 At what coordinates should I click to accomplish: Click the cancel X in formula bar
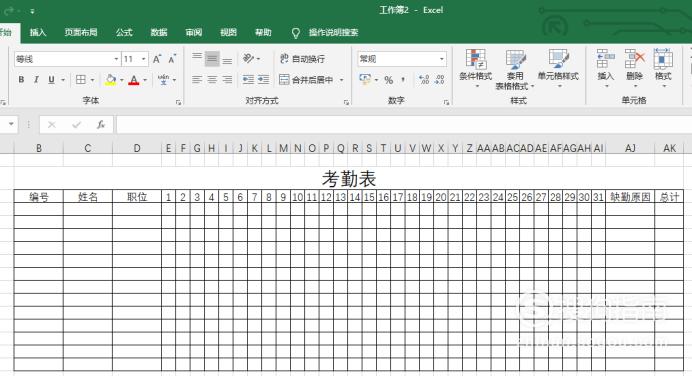[x=52, y=125]
